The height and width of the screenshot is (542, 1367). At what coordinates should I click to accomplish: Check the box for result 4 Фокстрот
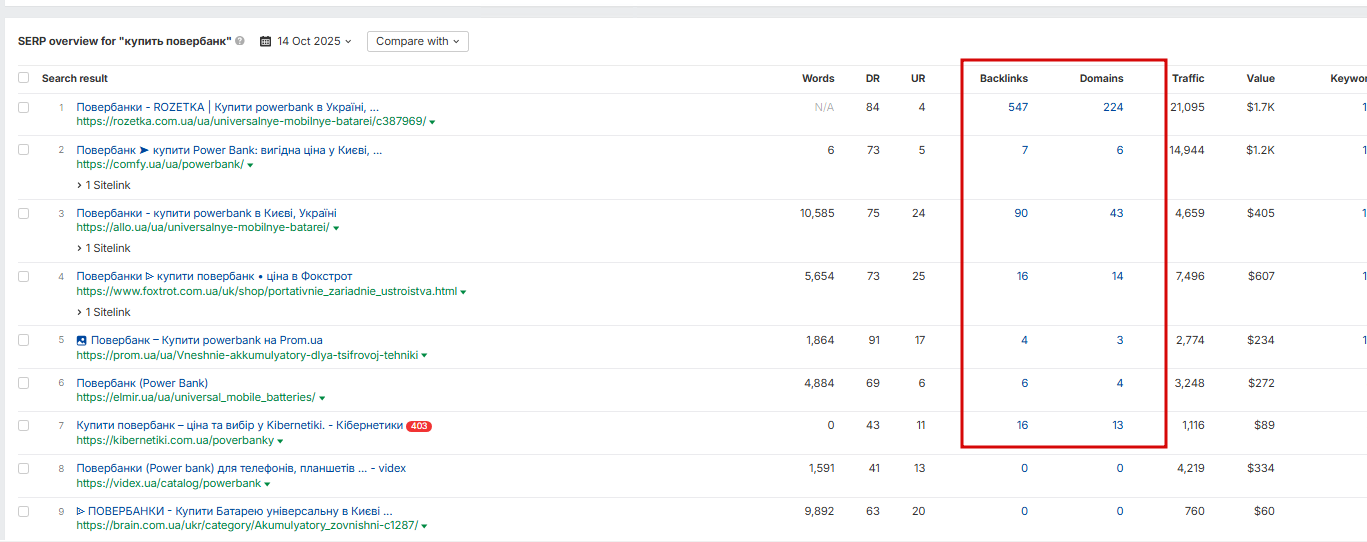(x=23, y=276)
